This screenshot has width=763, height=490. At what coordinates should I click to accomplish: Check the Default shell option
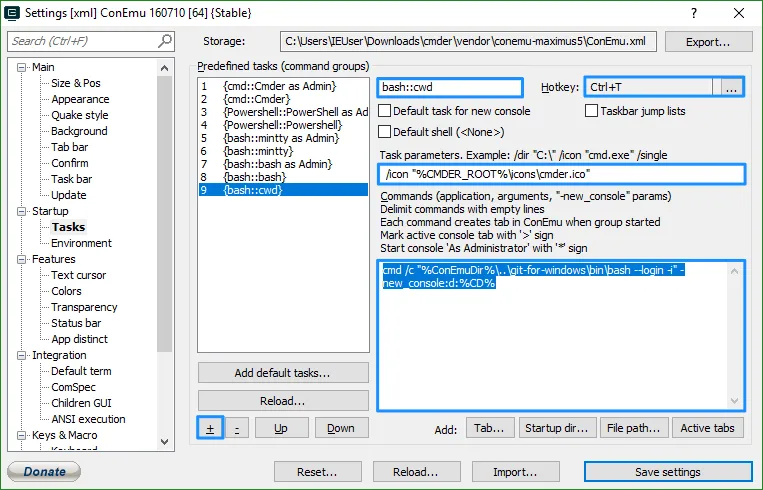(385, 132)
